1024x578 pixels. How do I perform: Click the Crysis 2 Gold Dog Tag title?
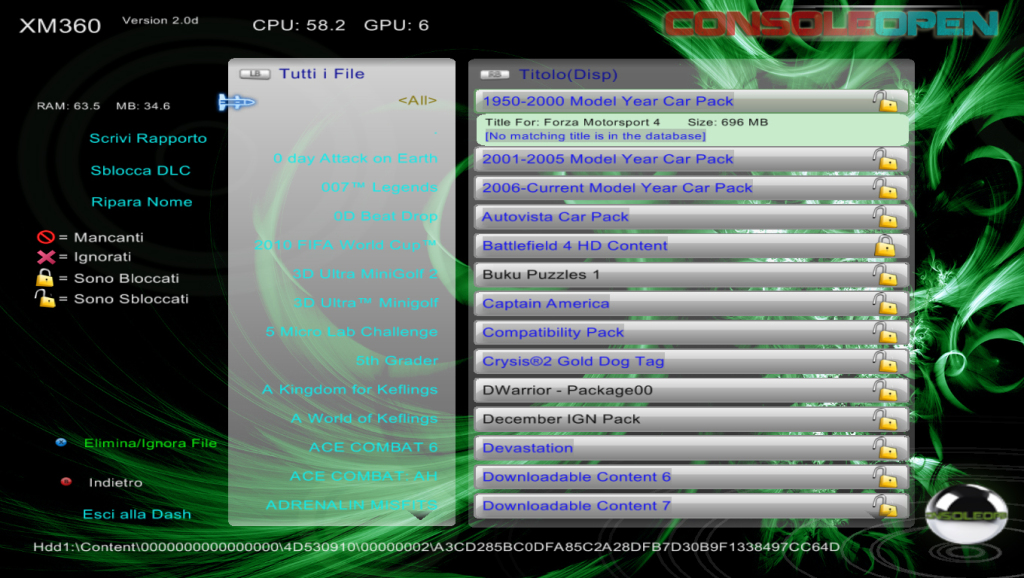573,361
